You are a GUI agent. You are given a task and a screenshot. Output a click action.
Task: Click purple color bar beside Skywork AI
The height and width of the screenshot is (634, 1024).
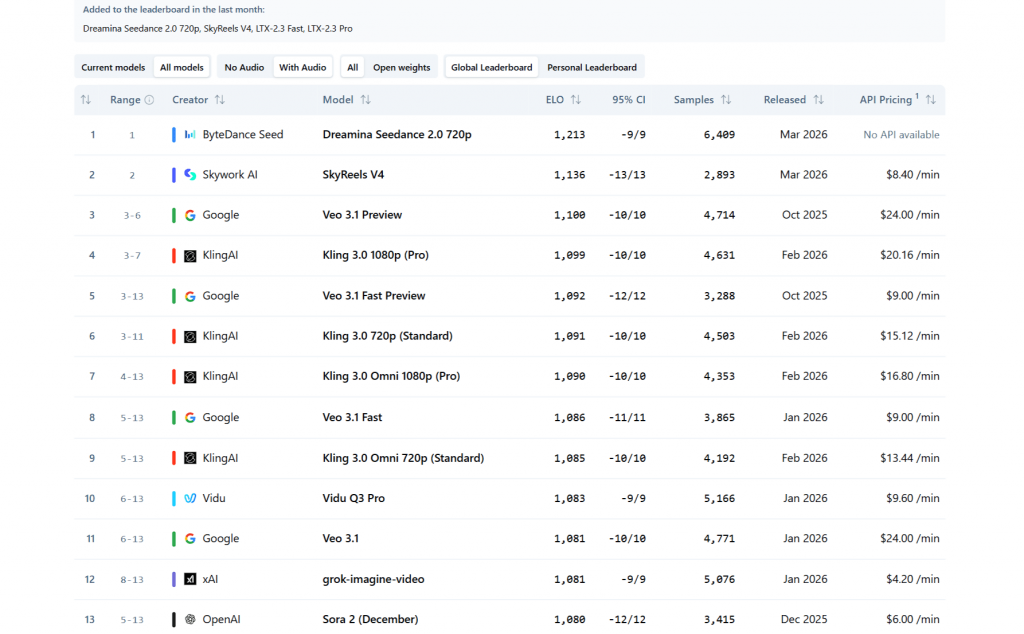click(x=174, y=175)
